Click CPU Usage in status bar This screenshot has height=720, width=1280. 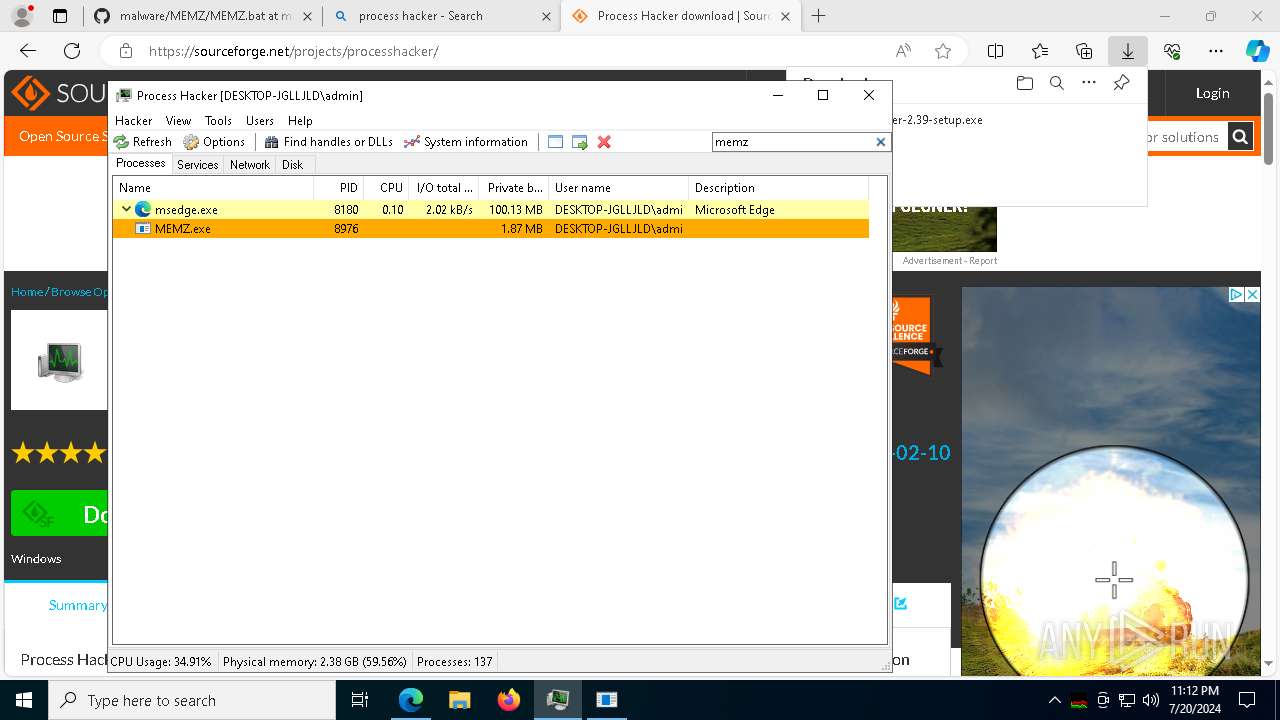tap(161, 661)
